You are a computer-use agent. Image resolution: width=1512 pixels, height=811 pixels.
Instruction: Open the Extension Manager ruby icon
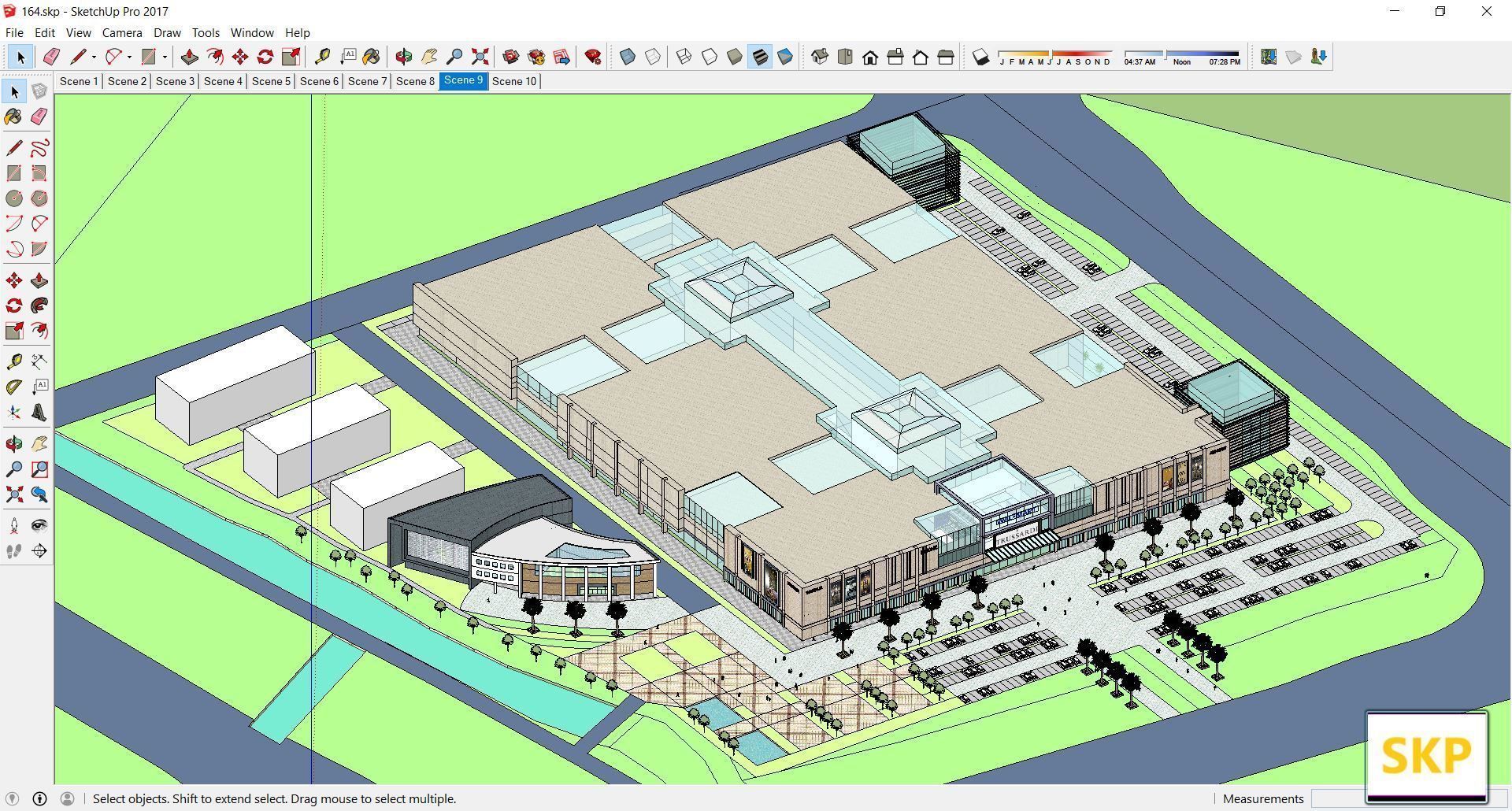point(593,57)
